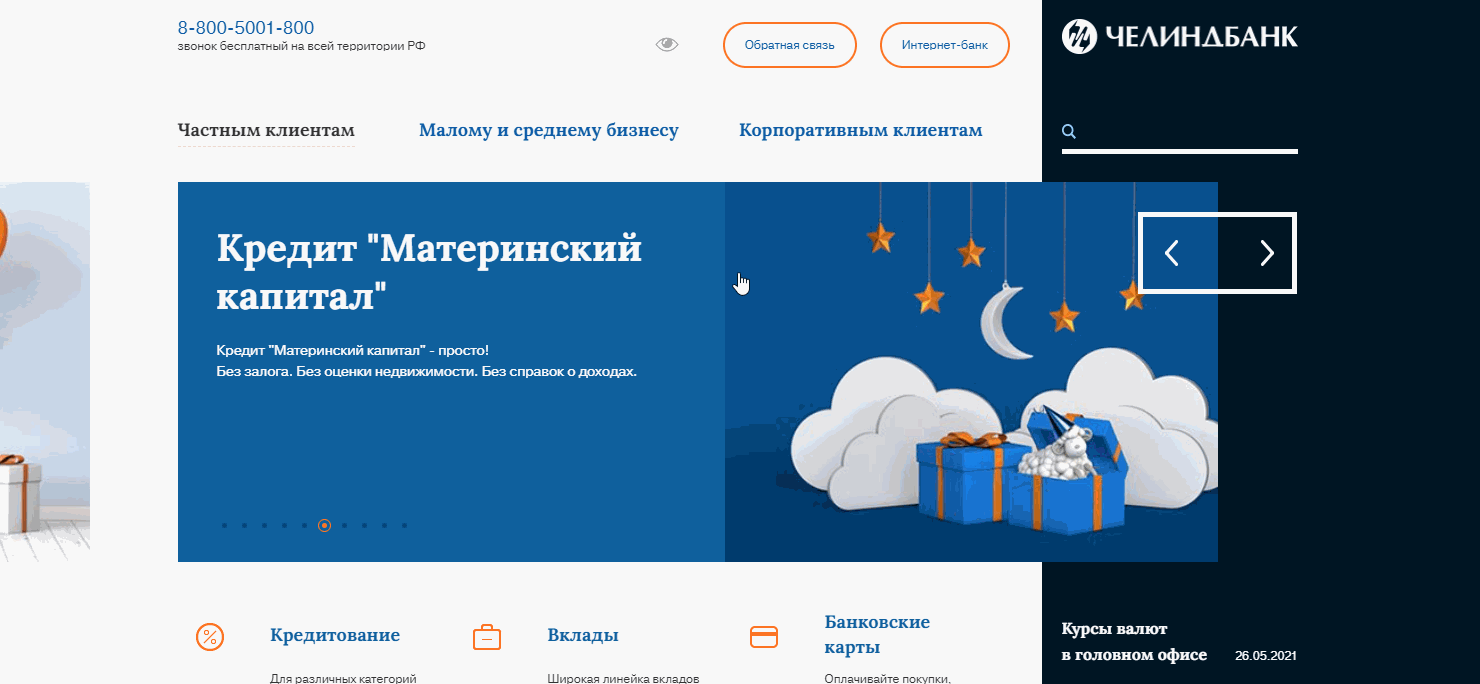Screen dimensions: 1480x684
Task: Select the percent icon beside Кредитование
Action: click(208, 636)
